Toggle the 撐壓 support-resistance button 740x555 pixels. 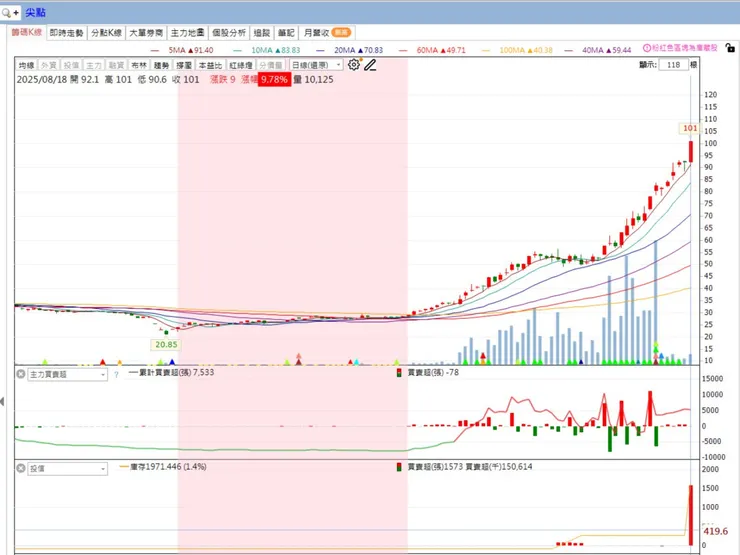(184, 65)
